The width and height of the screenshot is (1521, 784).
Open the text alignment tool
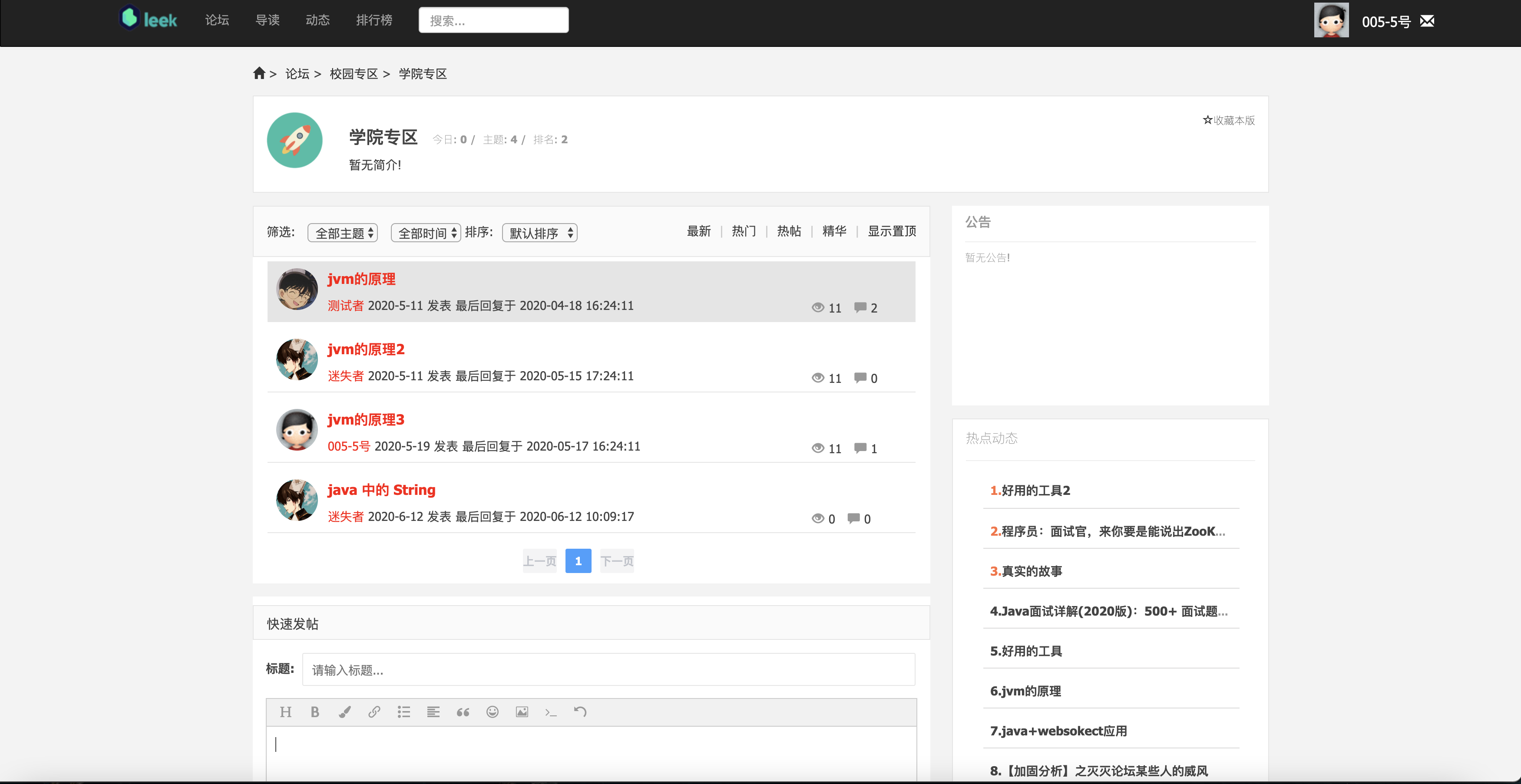tap(433, 712)
